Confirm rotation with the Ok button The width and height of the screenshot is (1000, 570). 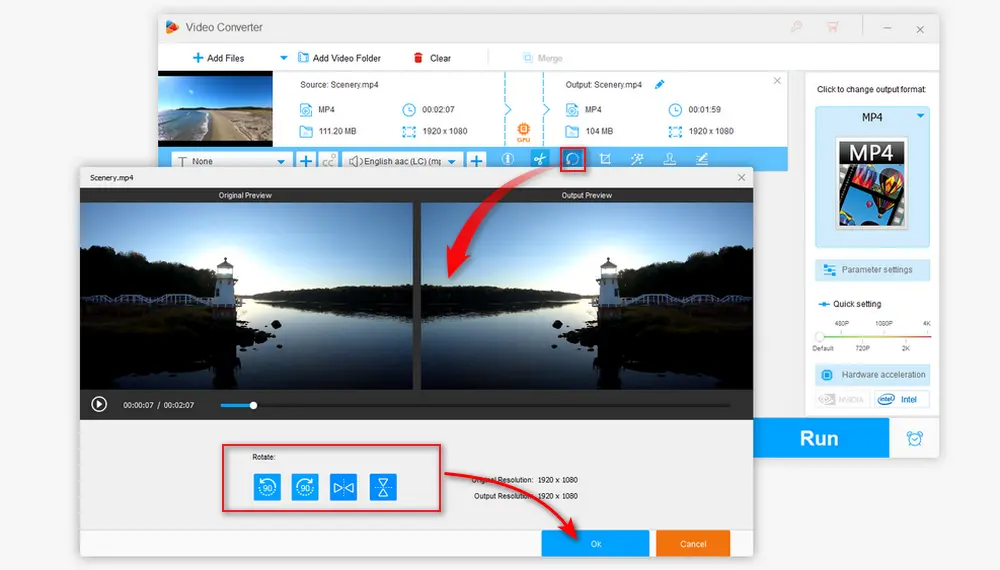click(595, 543)
